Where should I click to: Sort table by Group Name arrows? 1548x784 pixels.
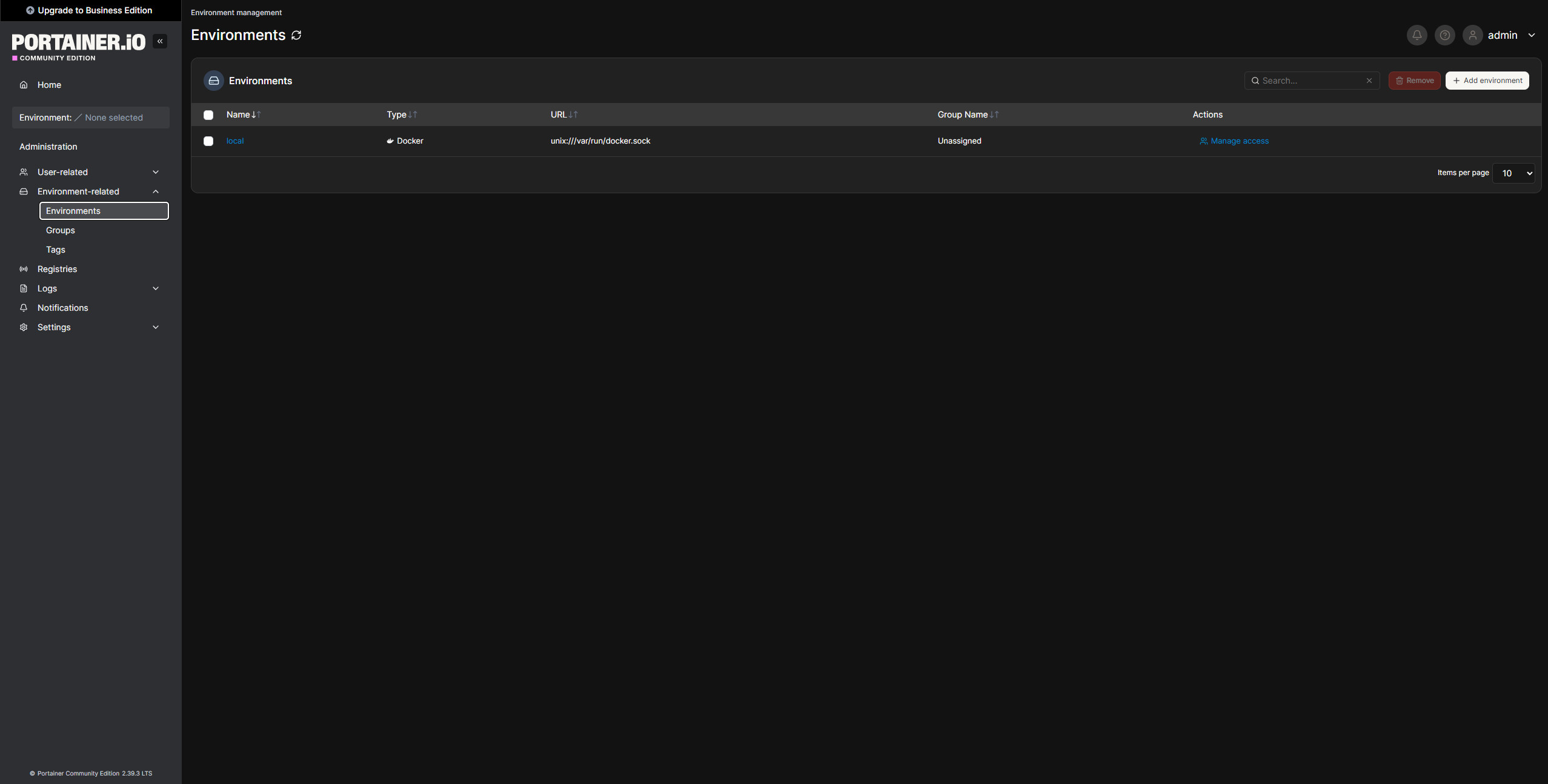coord(994,115)
